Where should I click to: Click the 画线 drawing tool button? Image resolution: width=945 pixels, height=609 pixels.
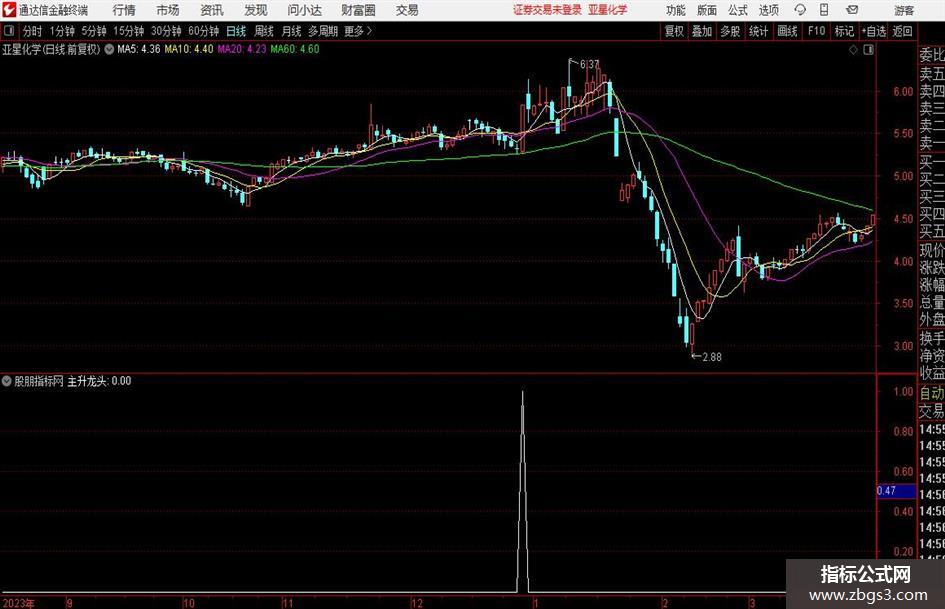coord(787,31)
